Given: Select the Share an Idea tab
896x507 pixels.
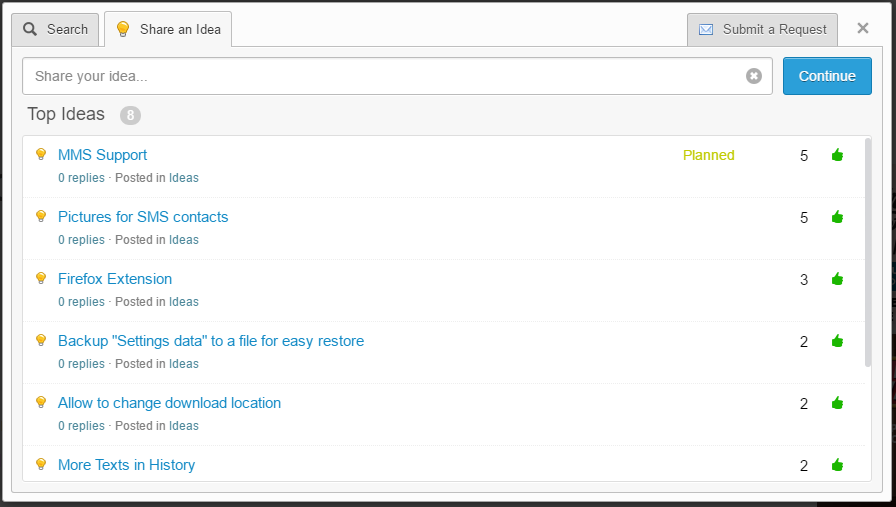Looking at the screenshot, I should 168,29.
